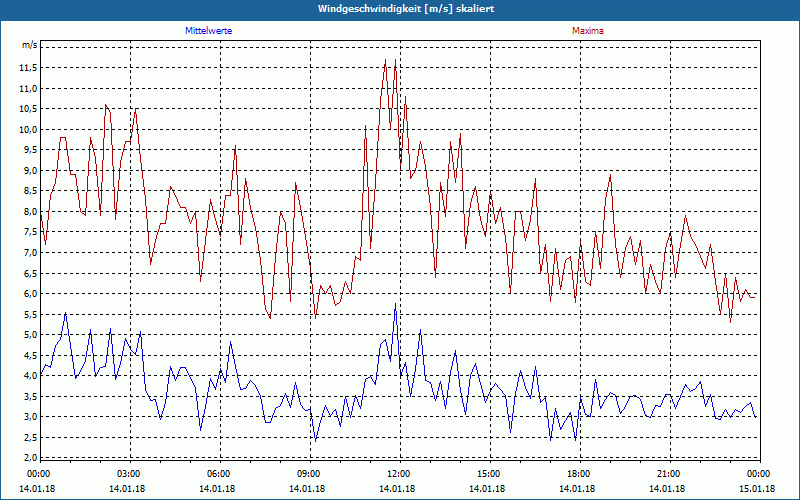Screen dimensions: 800x500
Task: Select the 5,0 y-axis value
Action: [x=31, y=335]
